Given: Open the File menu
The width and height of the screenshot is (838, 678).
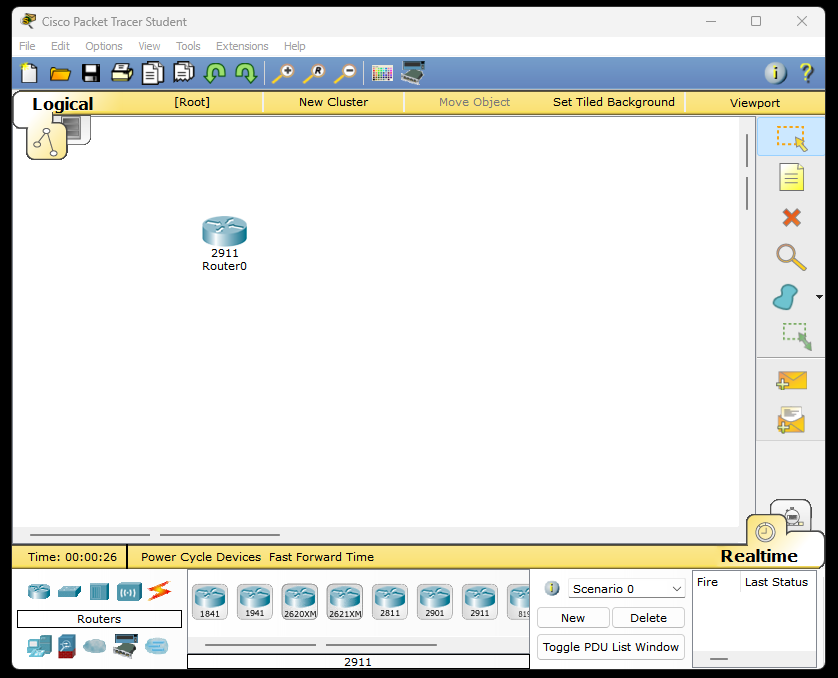Looking at the screenshot, I should 27,46.
